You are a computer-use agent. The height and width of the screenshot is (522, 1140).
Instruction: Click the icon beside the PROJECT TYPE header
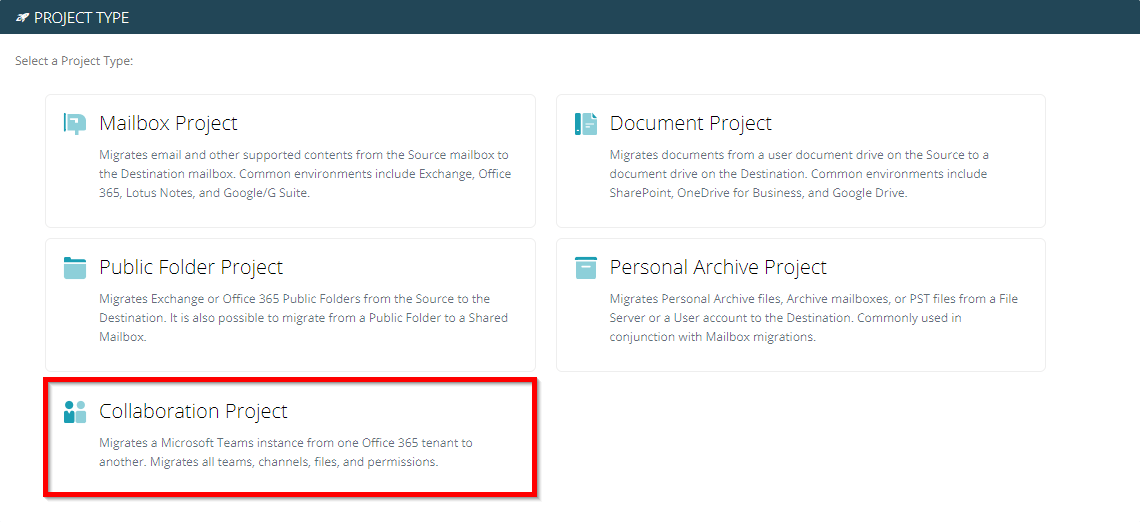click(22, 18)
